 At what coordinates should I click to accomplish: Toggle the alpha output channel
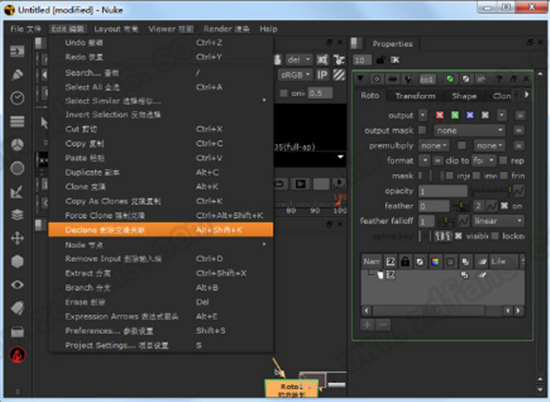(485, 115)
